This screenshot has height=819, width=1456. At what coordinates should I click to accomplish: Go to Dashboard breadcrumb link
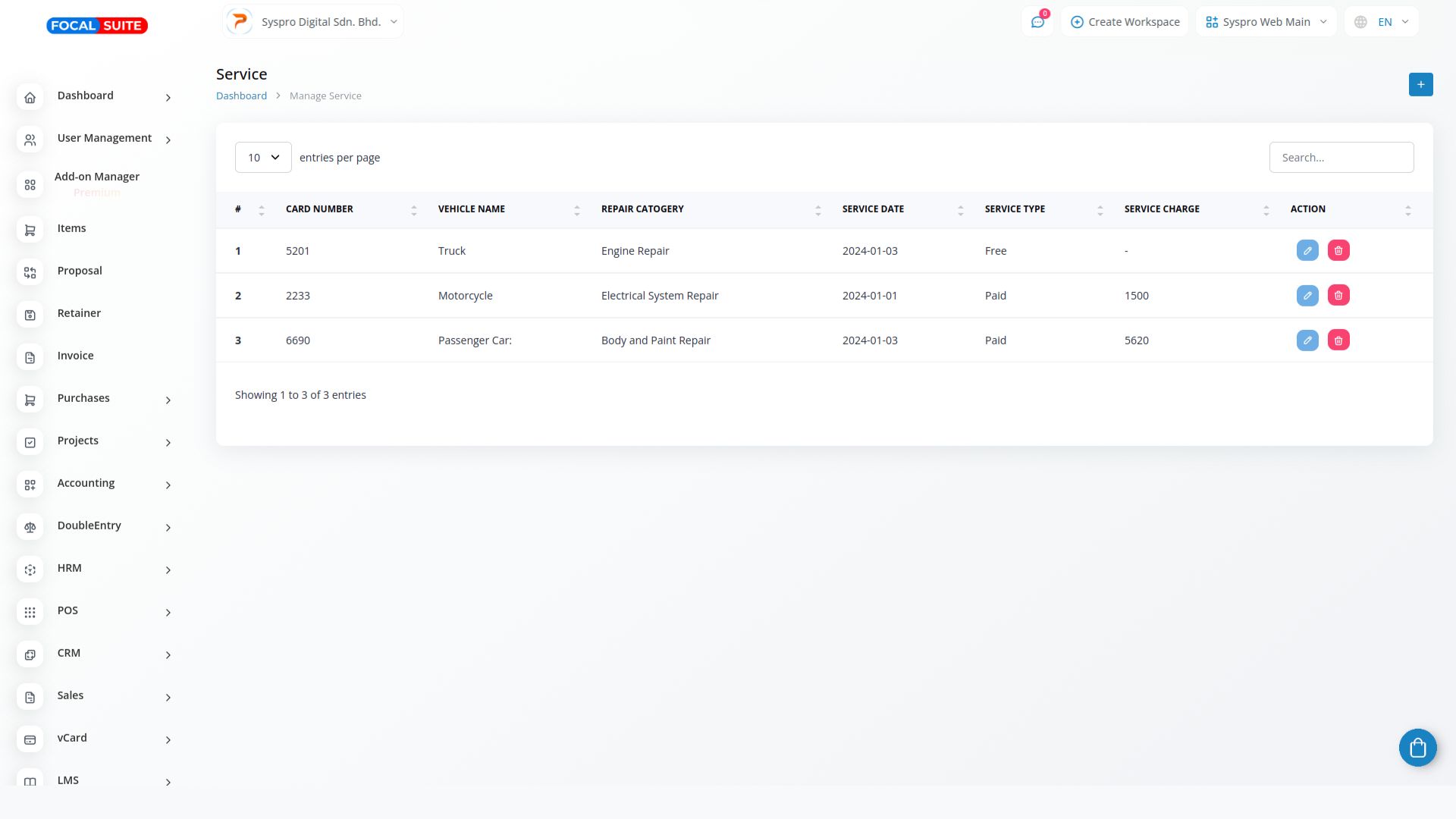[241, 96]
